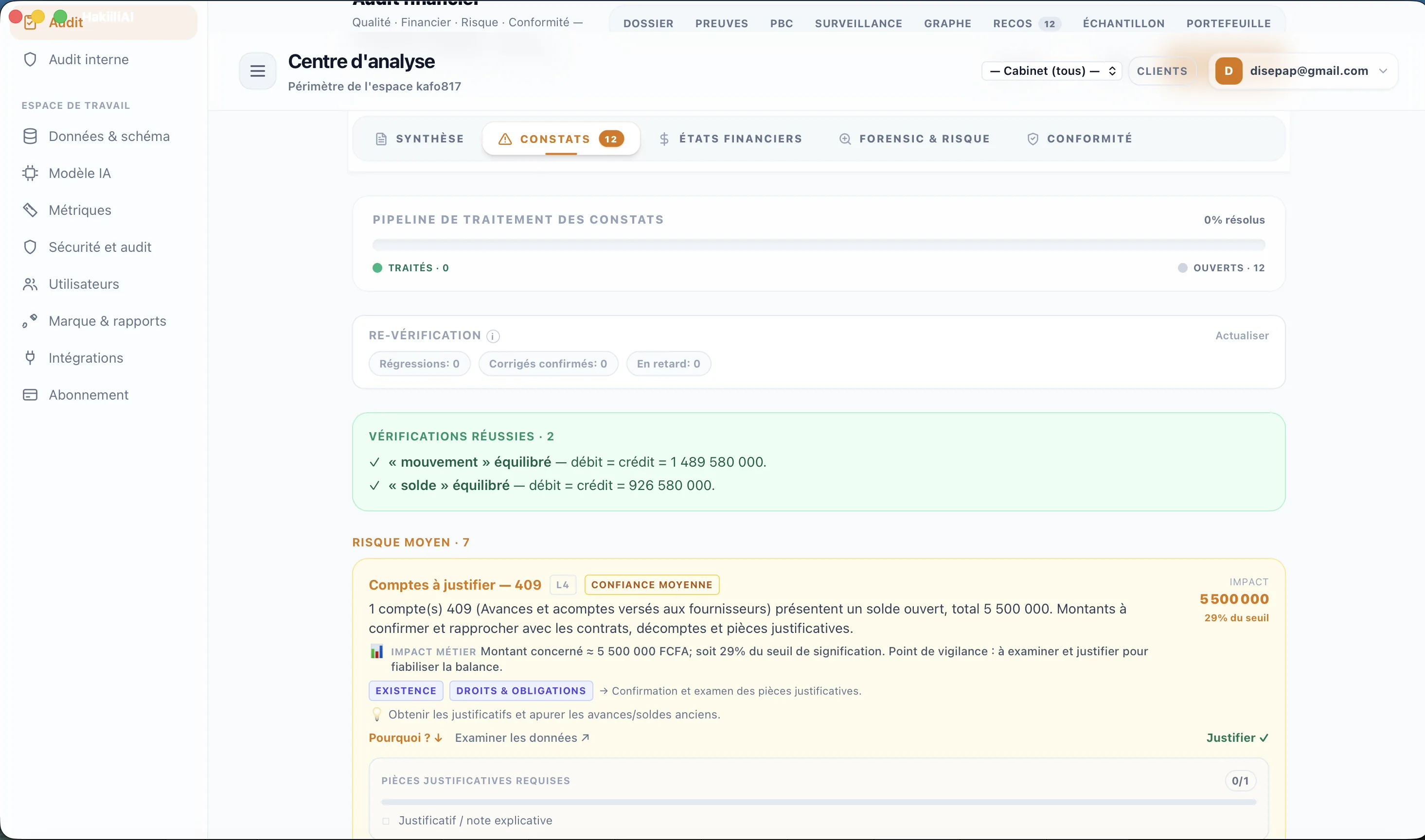Click the Clients button
Image resolution: width=1425 pixels, height=840 pixels.
[x=1162, y=71]
